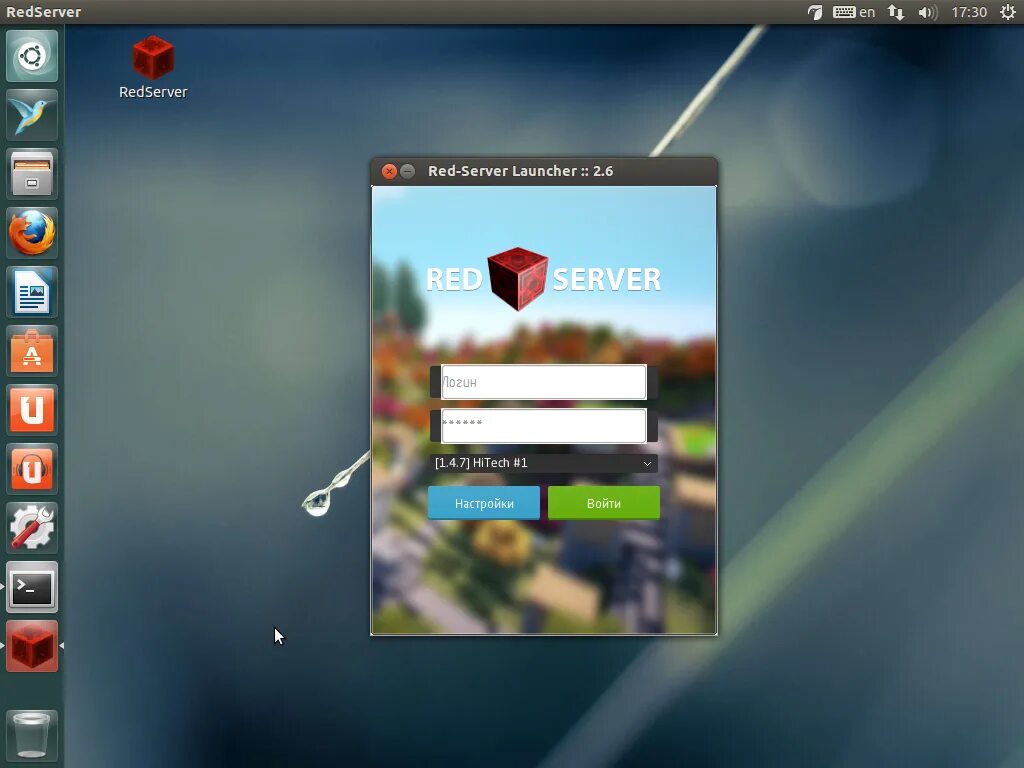Screen dimensions: 1024x768
Task: Launch Firefox browser from the dock
Action: [32, 232]
